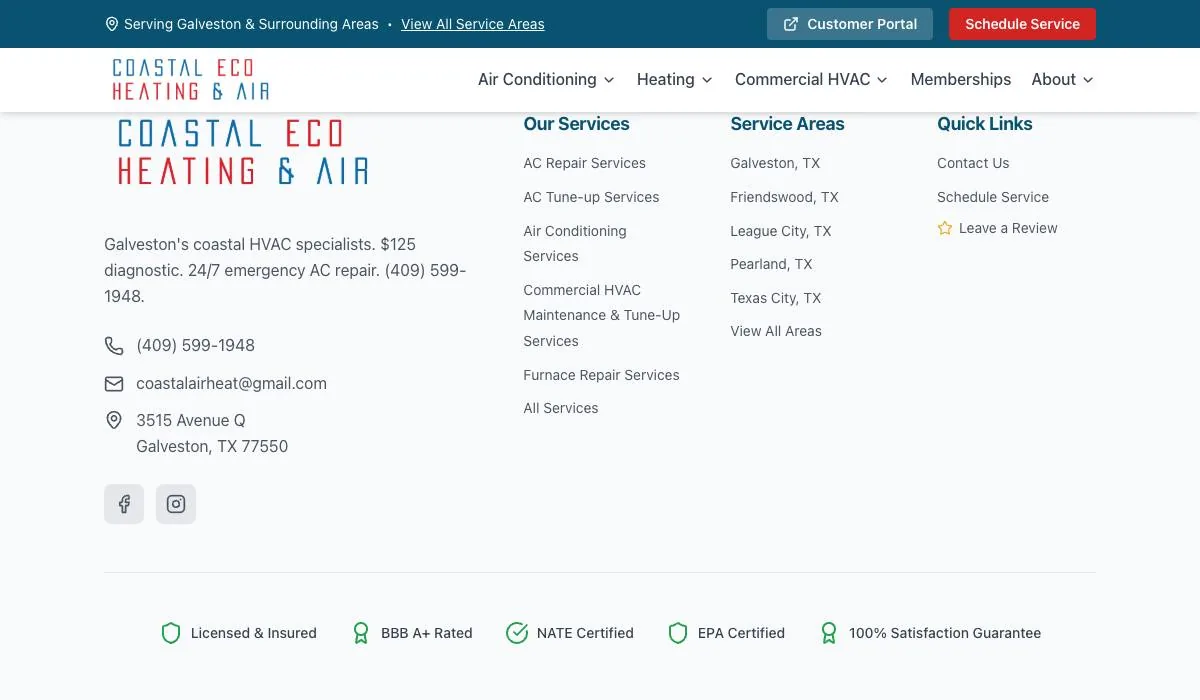Click the ribbon icon for 100% Satisfaction Guarantee
The width and height of the screenshot is (1200, 700).
tap(829, 633)
